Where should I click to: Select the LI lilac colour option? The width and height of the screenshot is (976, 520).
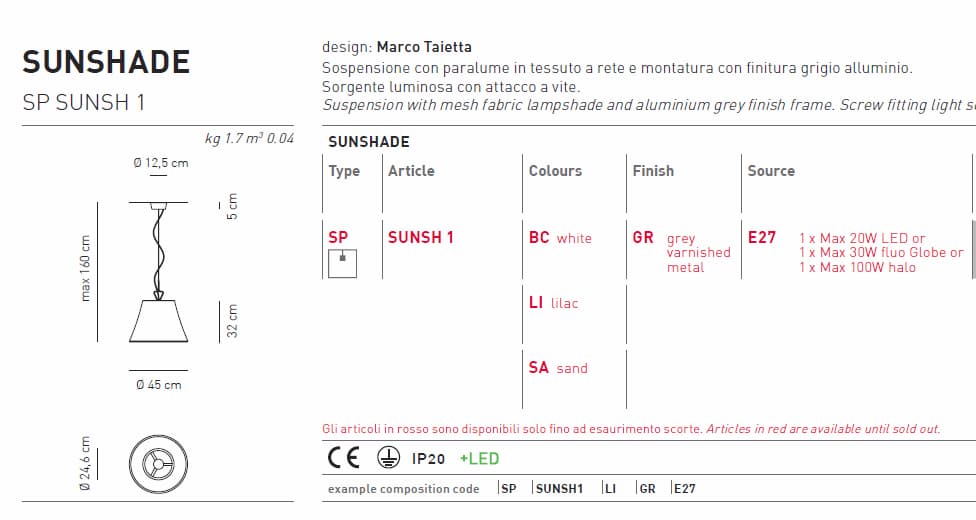coord(553,303)
